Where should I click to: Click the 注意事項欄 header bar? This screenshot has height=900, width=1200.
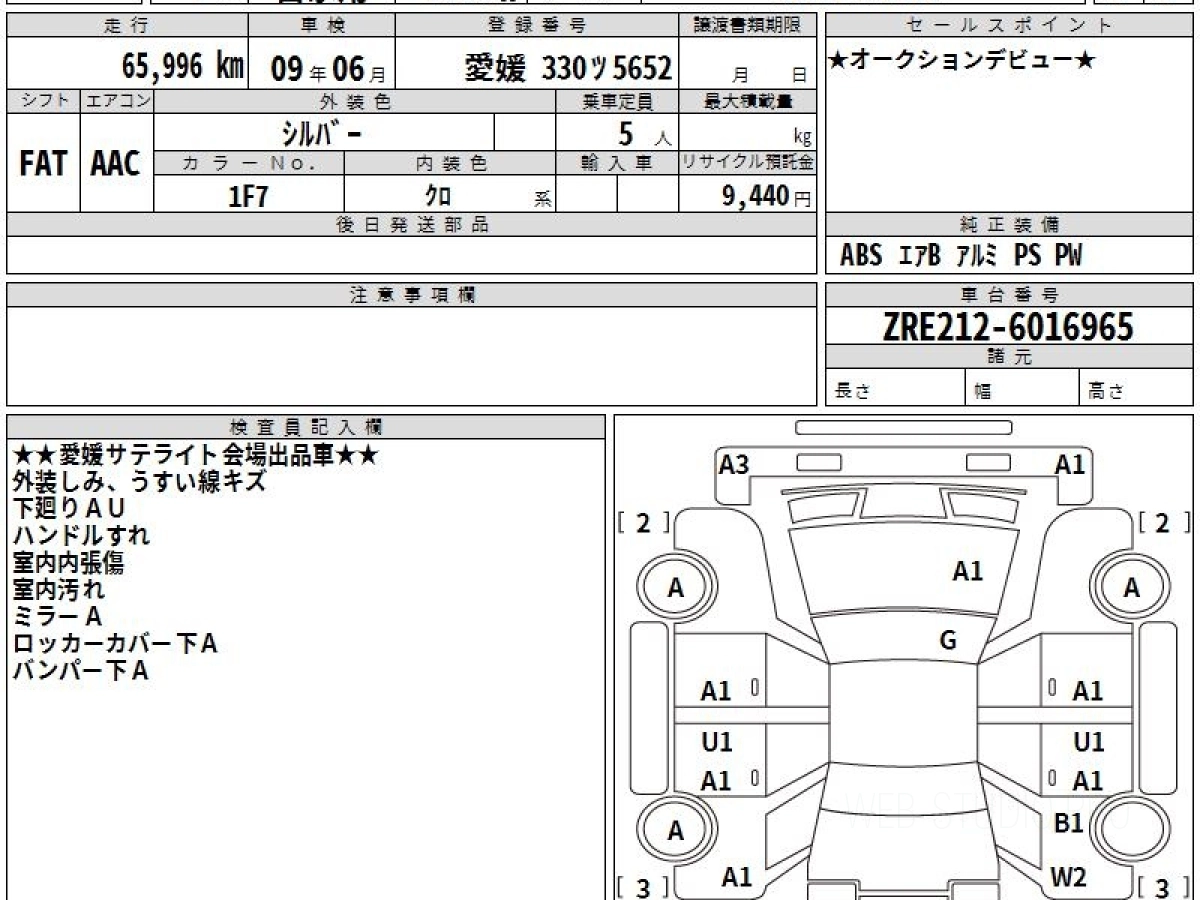(x=412, y=295)
